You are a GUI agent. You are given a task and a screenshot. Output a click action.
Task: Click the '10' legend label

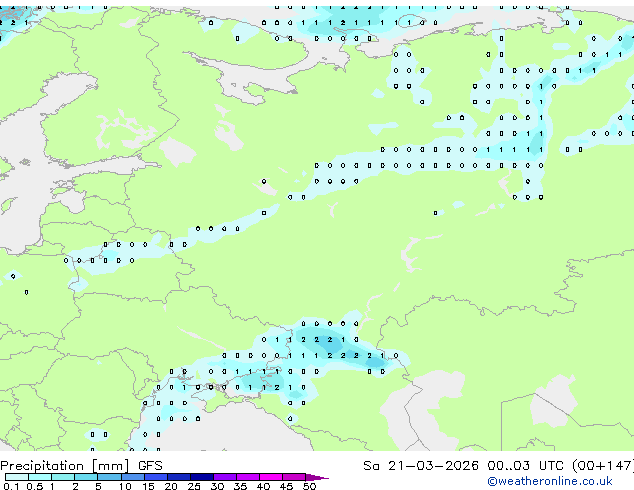(125, 486)
